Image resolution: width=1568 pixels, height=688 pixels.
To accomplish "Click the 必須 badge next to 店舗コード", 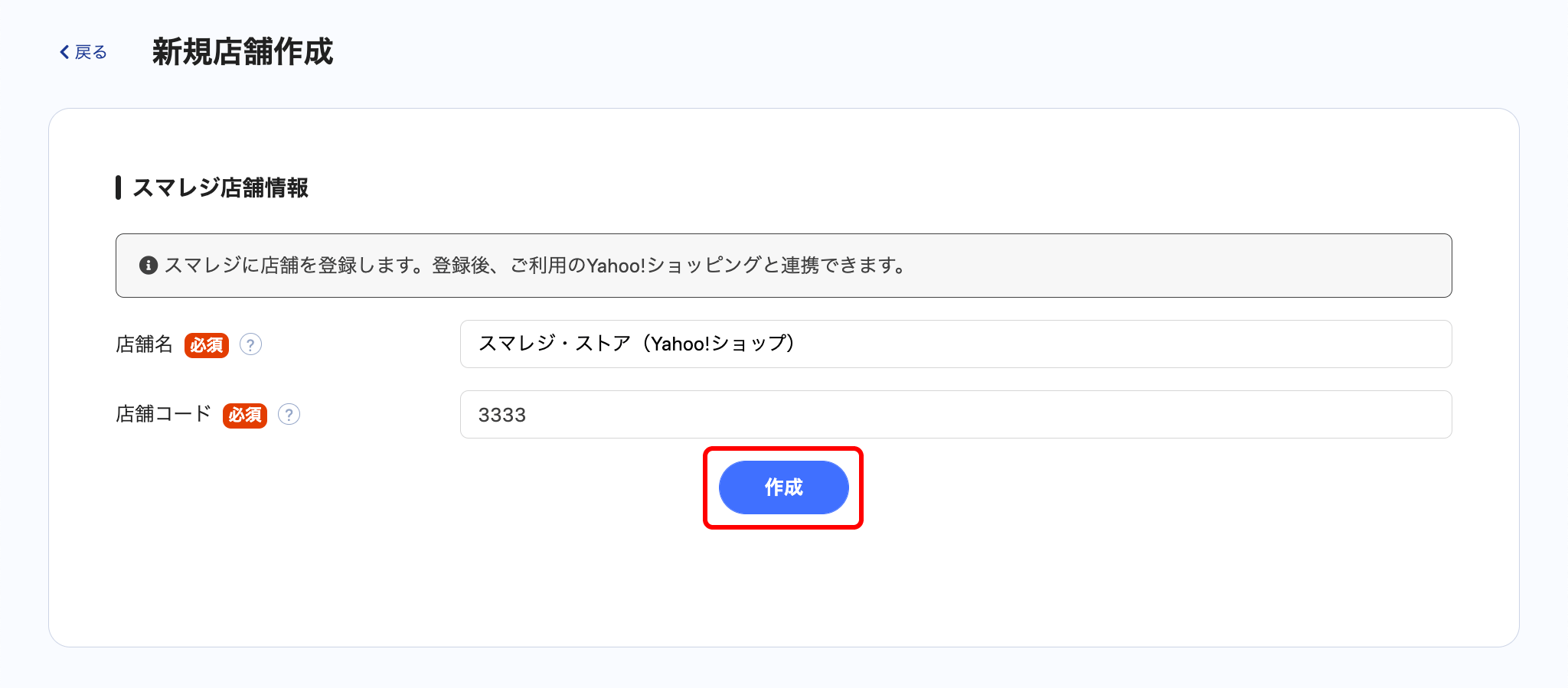I will 245,415.
